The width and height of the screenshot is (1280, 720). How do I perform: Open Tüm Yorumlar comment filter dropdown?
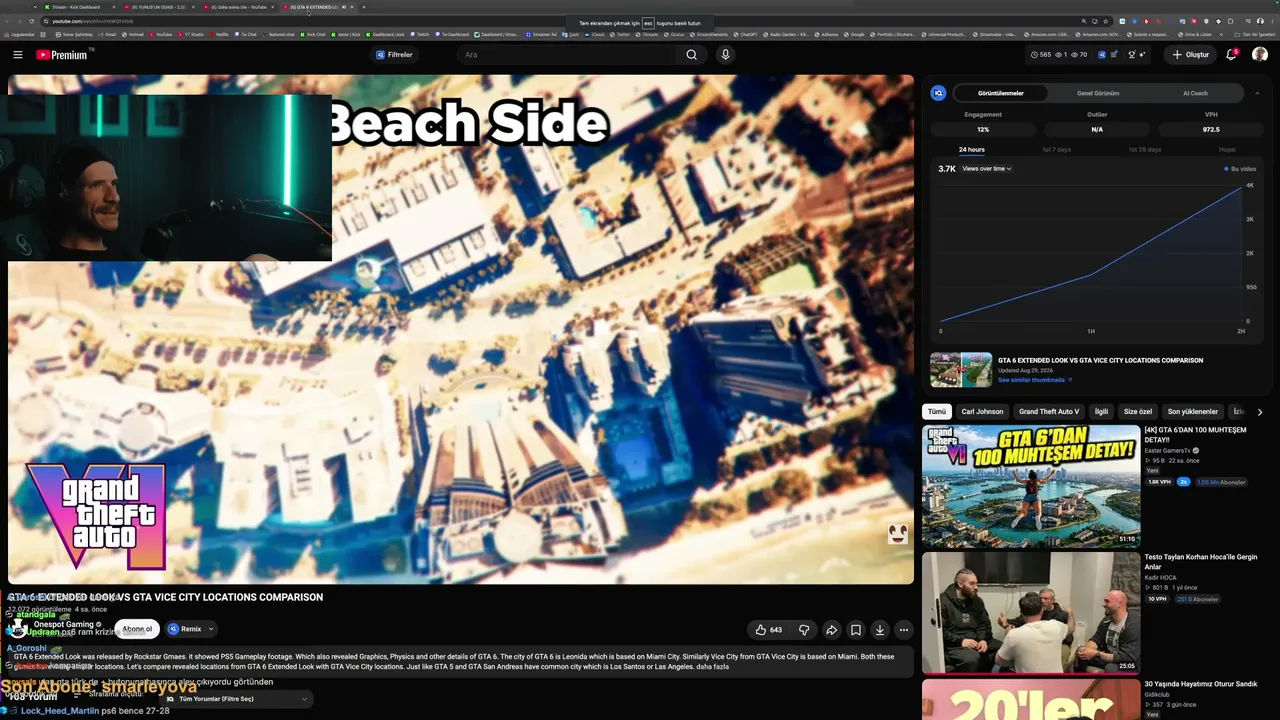[236, 699]
